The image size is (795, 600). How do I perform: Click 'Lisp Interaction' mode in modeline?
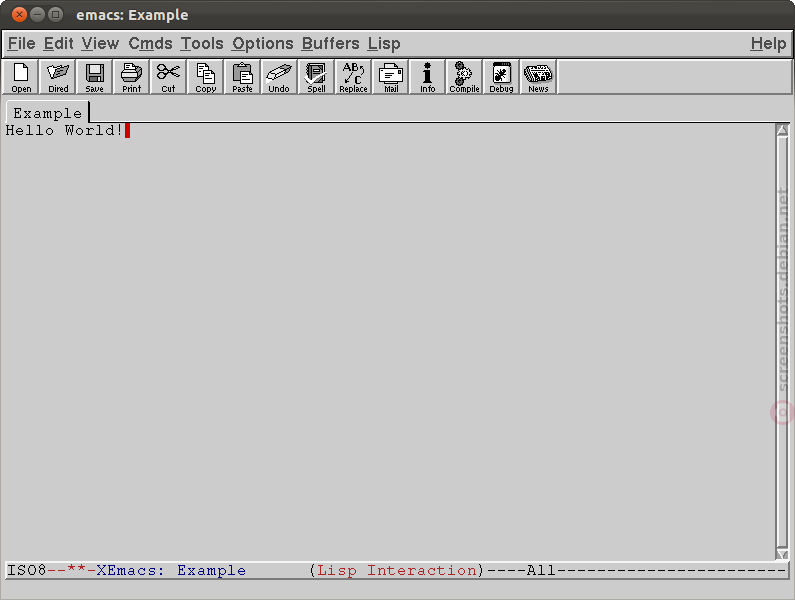[x=396, y=571]
